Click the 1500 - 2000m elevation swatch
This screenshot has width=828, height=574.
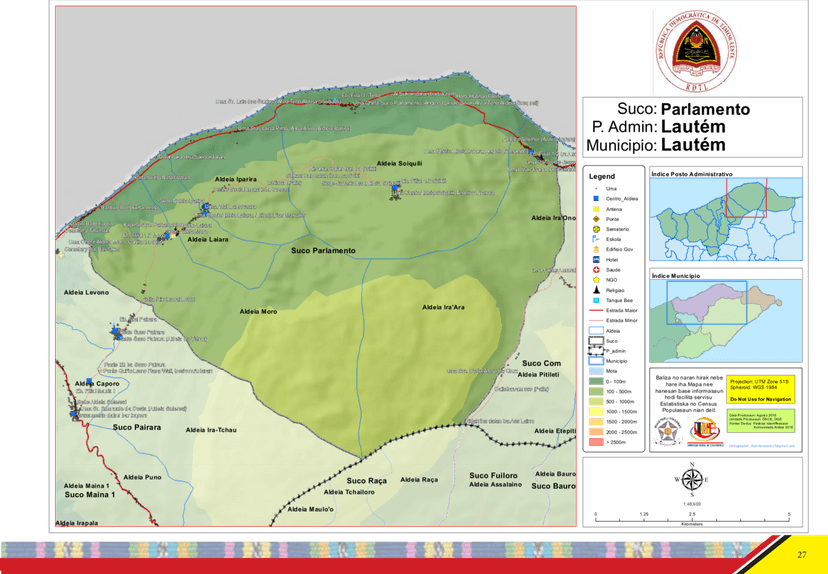(596, 422)
